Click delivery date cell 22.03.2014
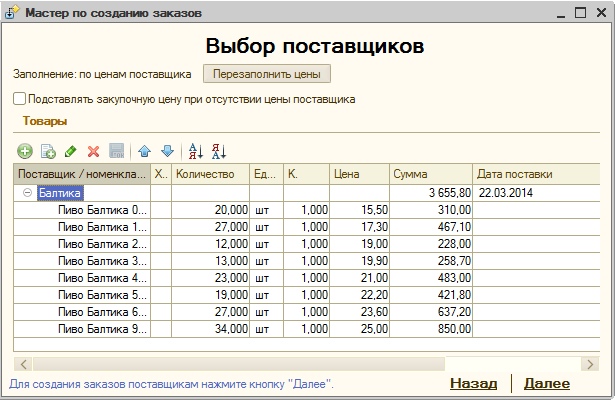Image resolution: width=615 pixels, height=400 pixels. tap(536, 193)
